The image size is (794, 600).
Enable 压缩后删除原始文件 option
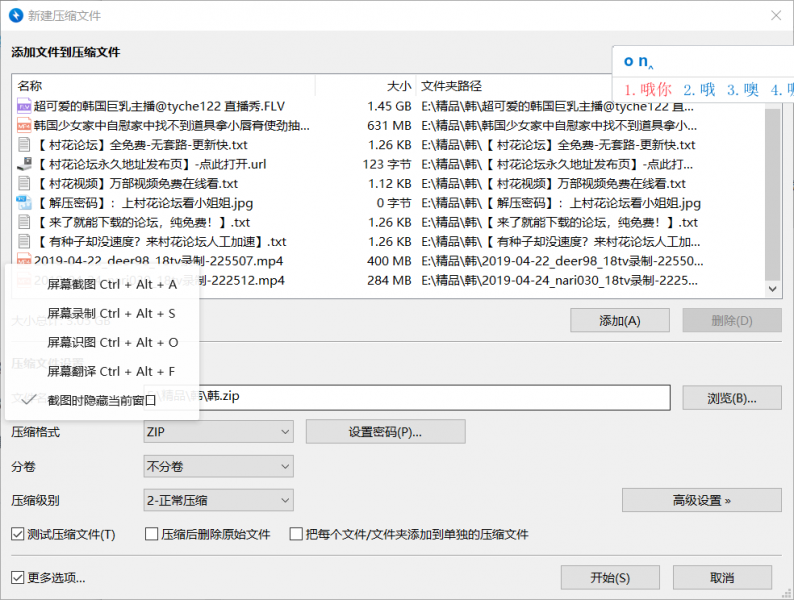pos(152,534)
